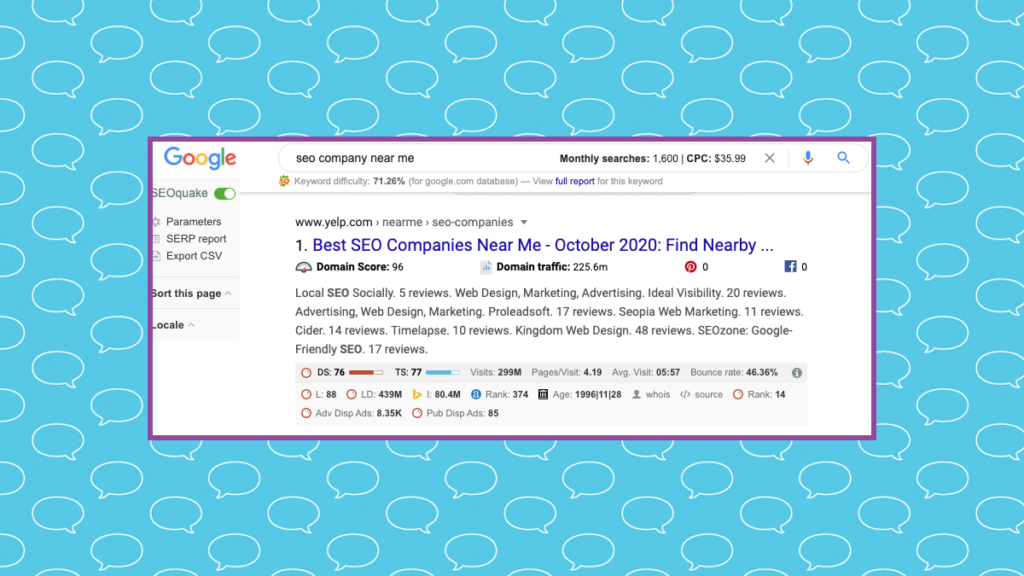Open the SERP report menu item
This screenshot has height=576, width=1024.
[196, 239]
